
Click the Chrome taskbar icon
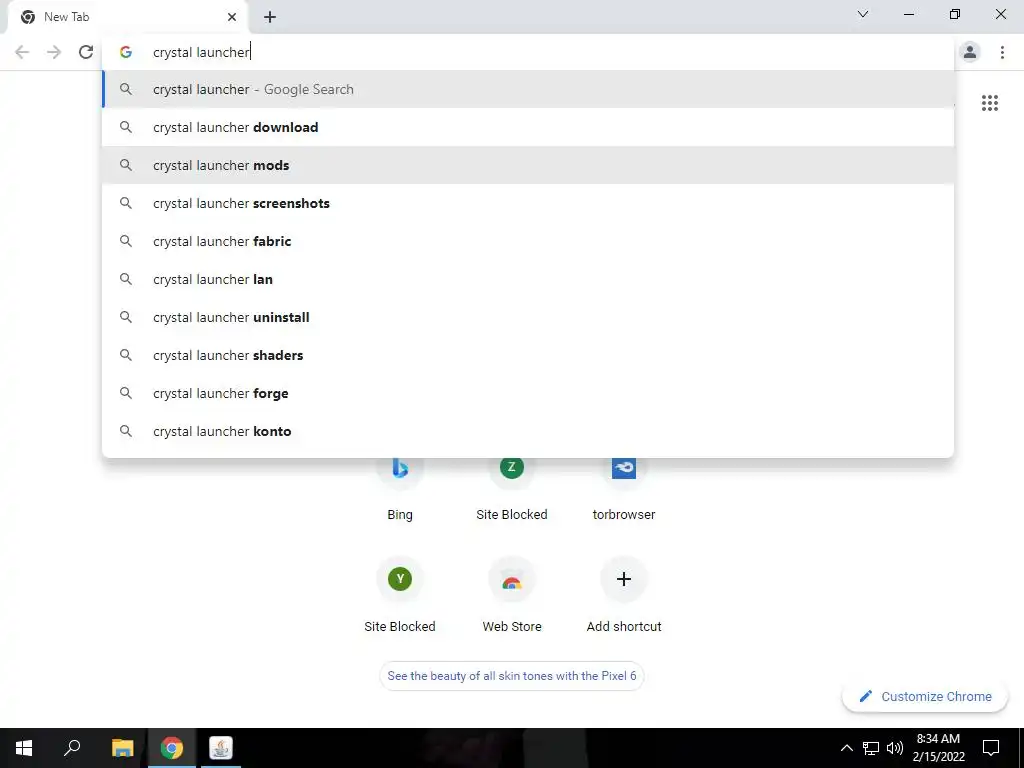tap(172, 748)
